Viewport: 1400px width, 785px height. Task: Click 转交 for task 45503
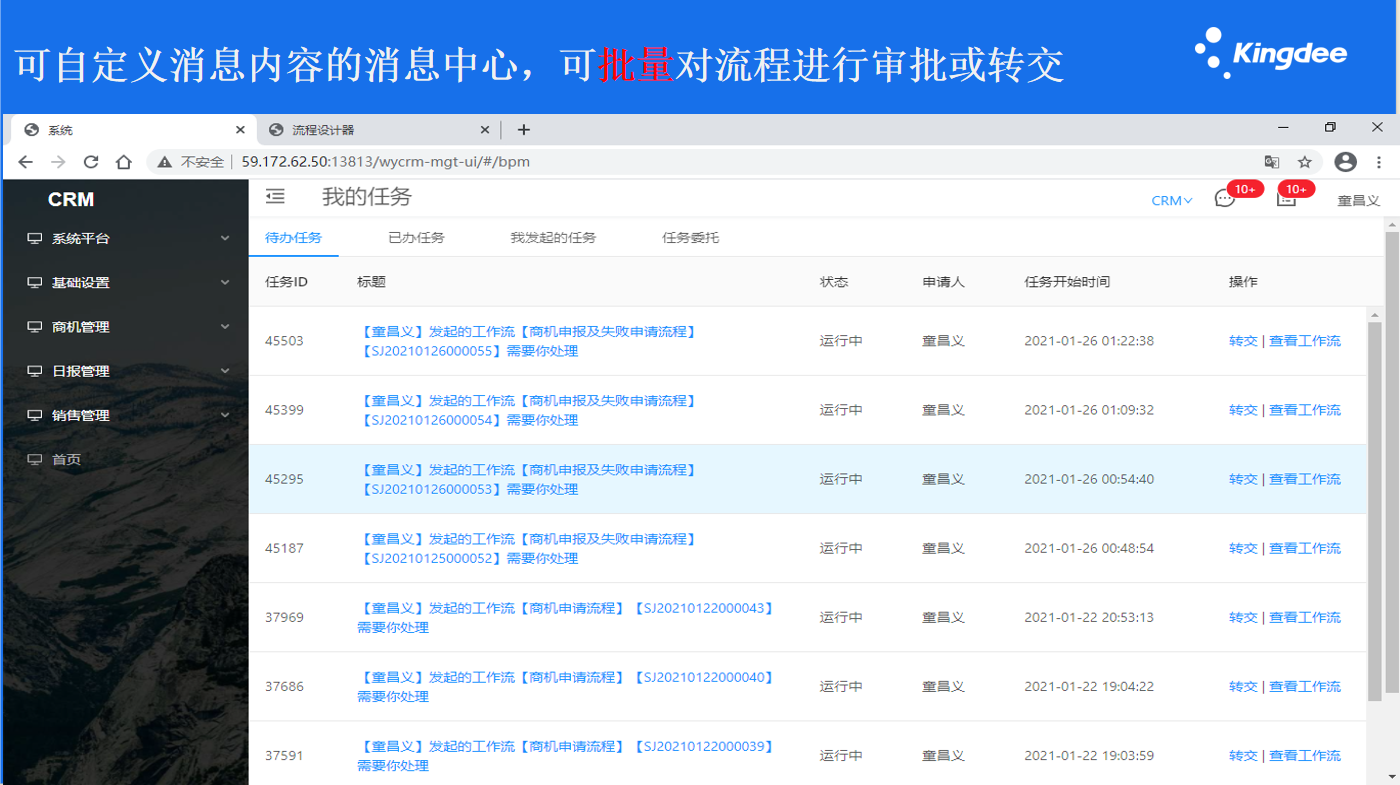pyautogui.click(x=1242, y=341)
